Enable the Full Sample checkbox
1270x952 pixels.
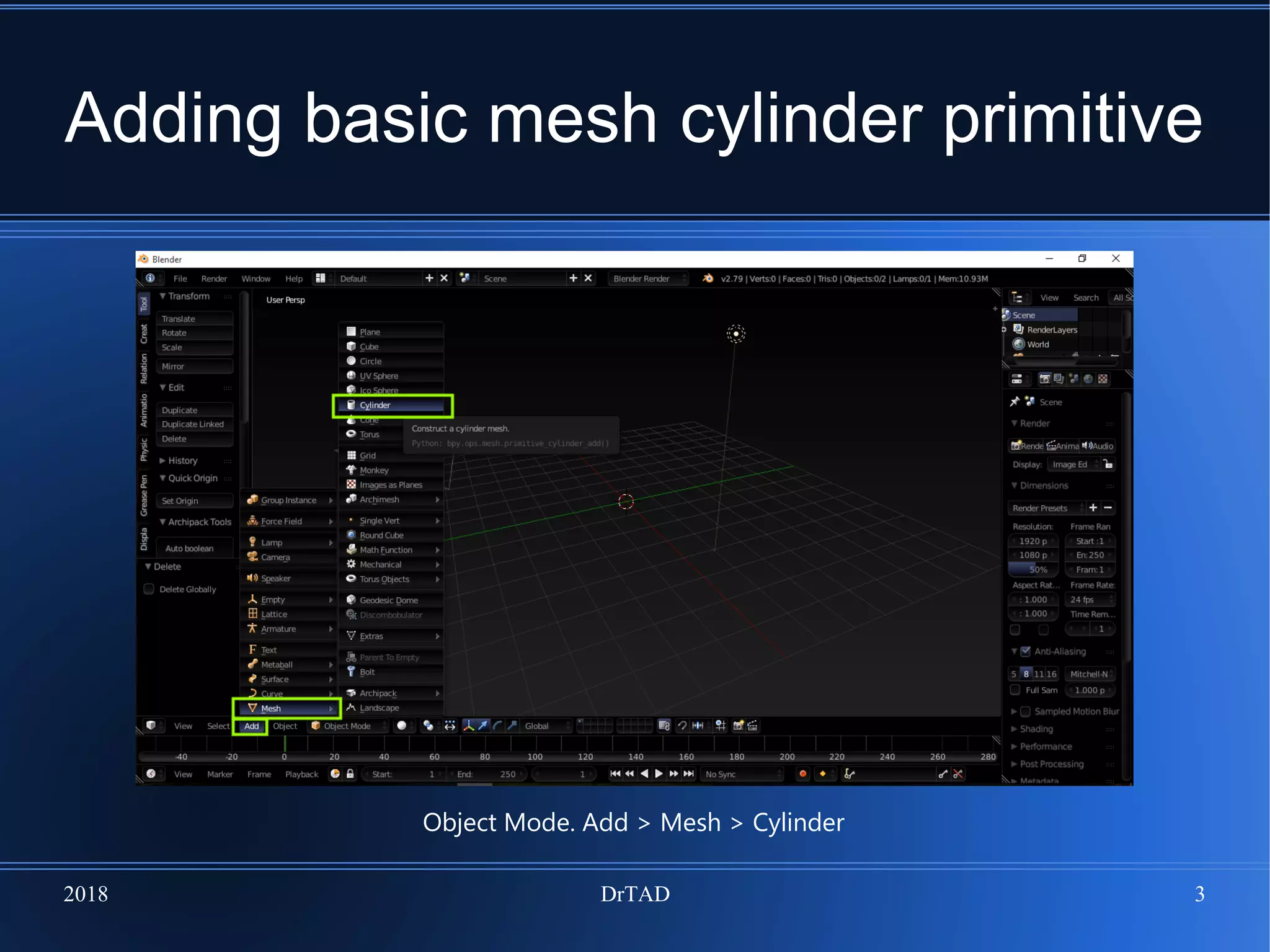[1015, 690]
